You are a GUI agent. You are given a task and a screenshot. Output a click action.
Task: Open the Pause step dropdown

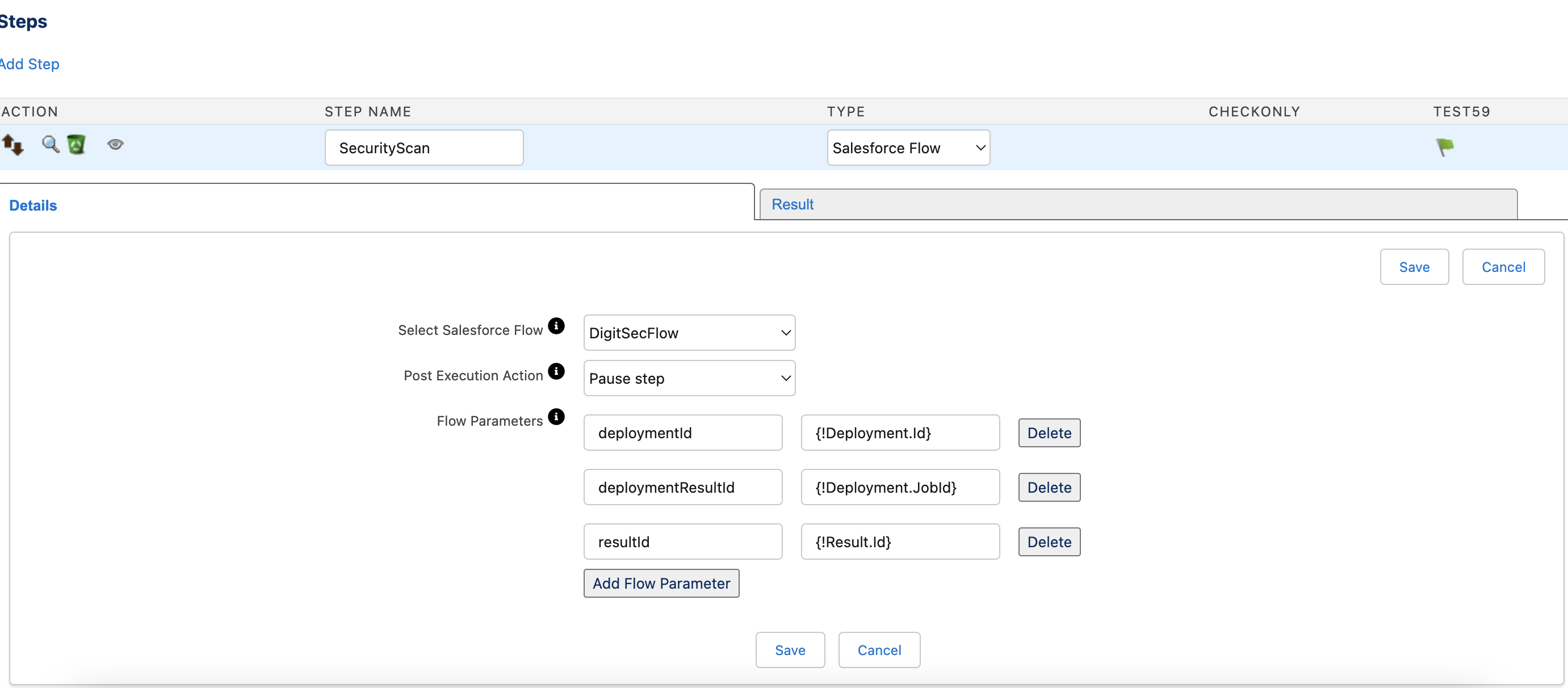(689, 378)
